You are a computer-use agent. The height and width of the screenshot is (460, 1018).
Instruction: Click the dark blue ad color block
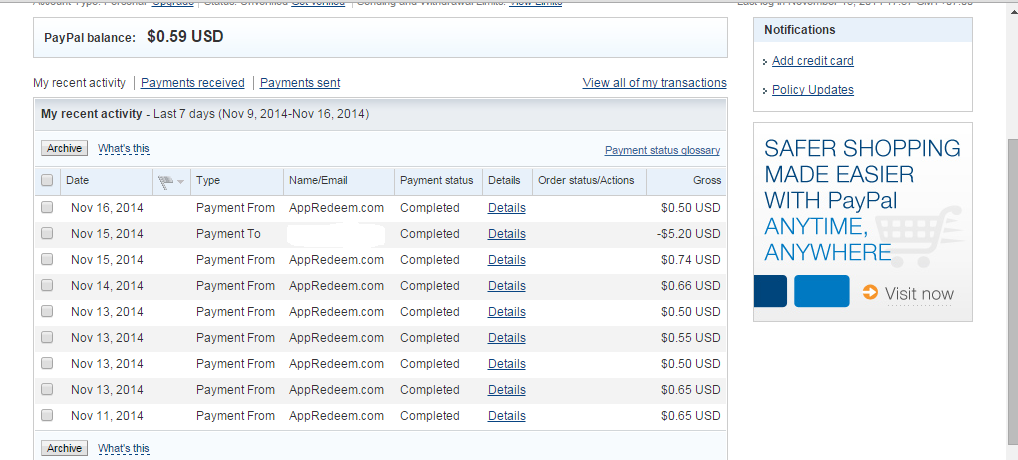(770, 291)
